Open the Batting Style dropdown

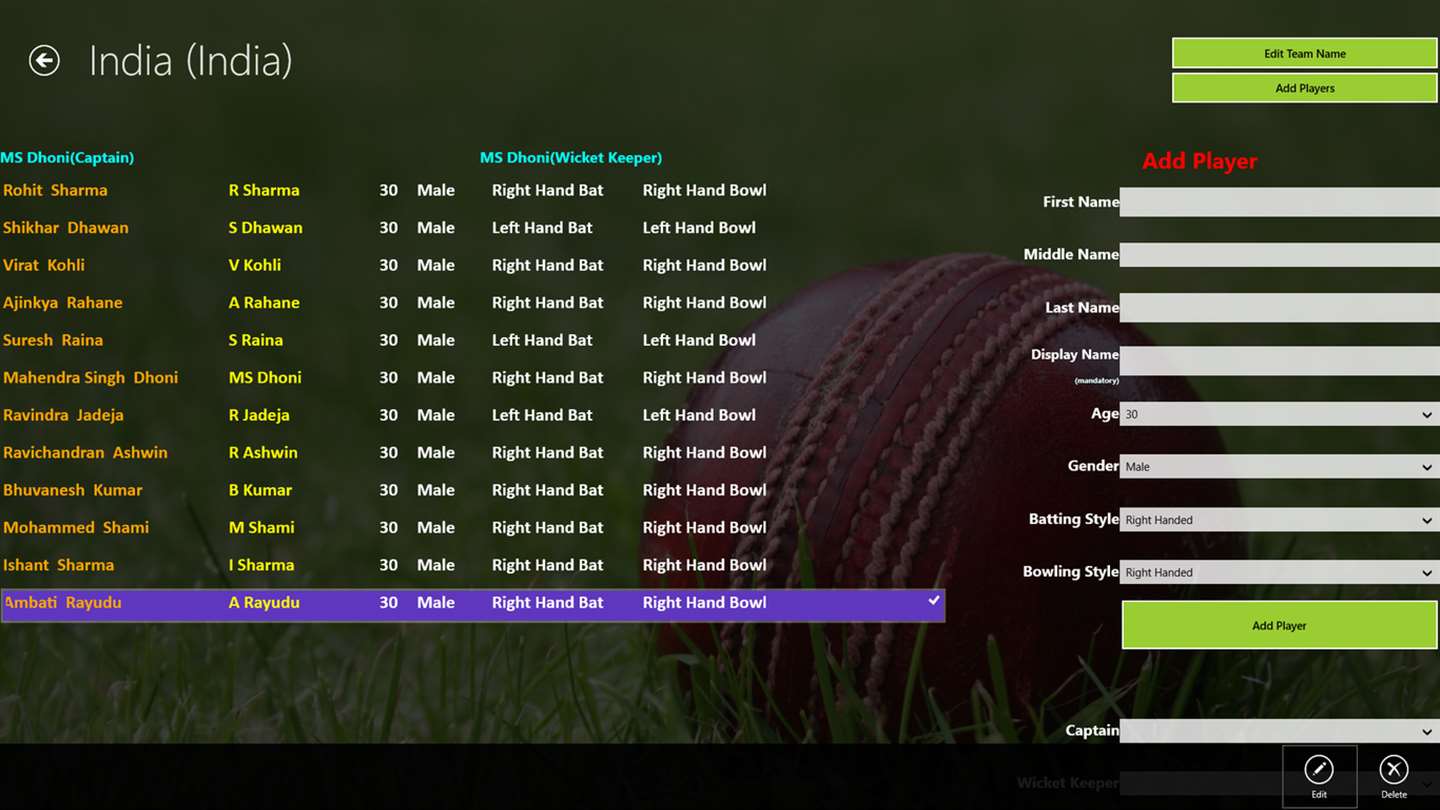point(1280,520)
